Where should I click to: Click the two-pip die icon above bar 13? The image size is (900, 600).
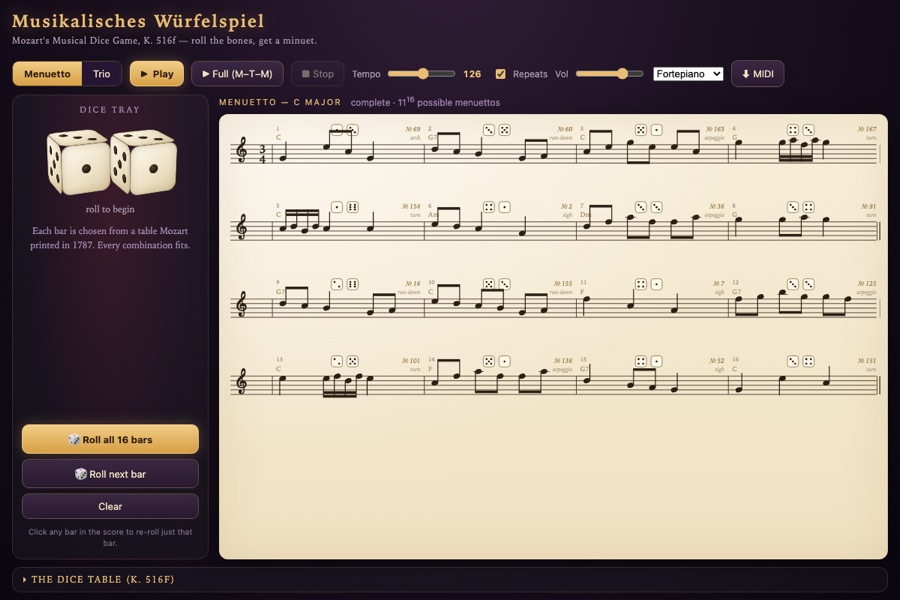[x=337, y=361]
